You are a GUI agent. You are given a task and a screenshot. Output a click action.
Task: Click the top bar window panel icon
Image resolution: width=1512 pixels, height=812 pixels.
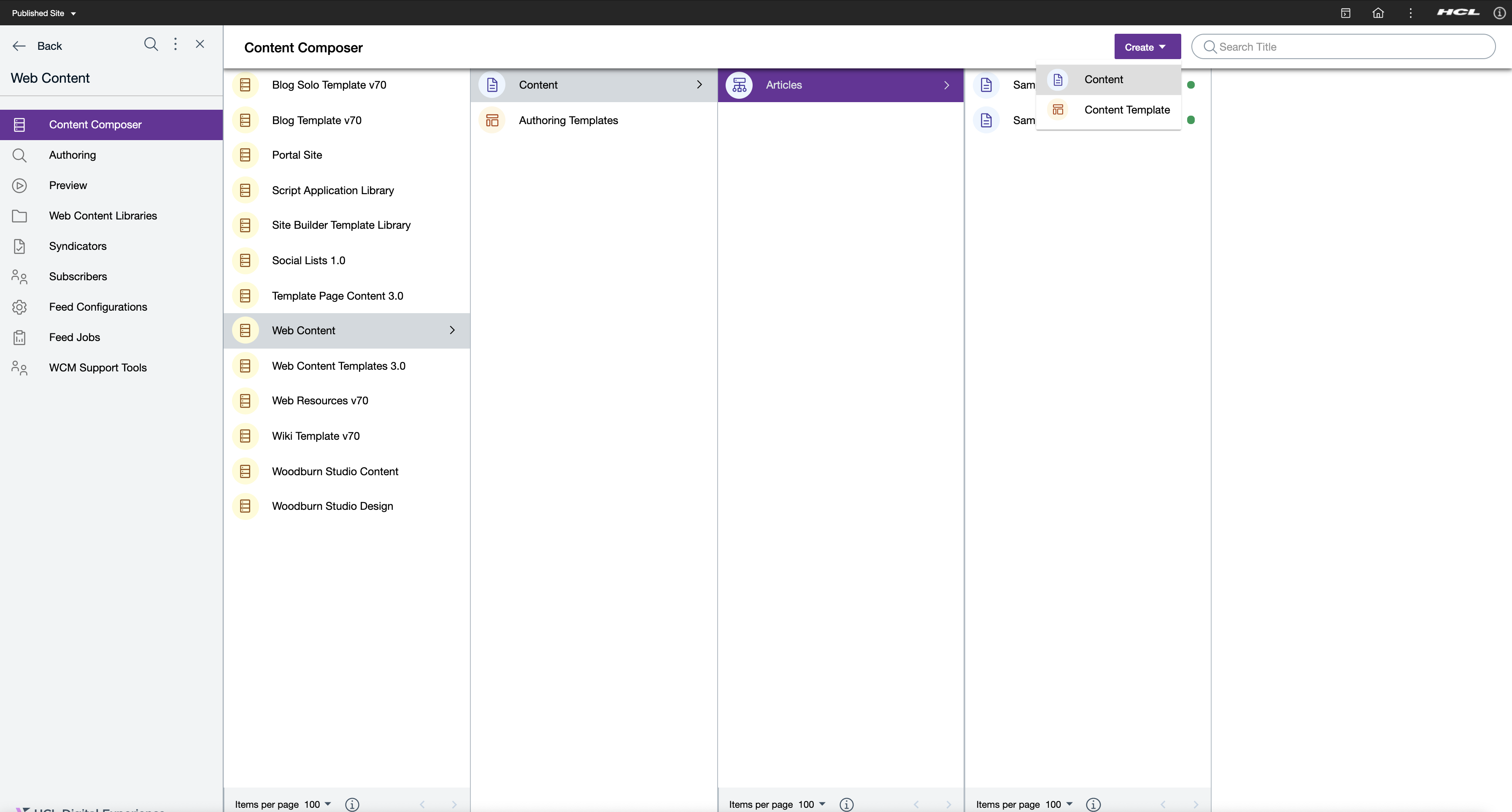point(1346,13)
